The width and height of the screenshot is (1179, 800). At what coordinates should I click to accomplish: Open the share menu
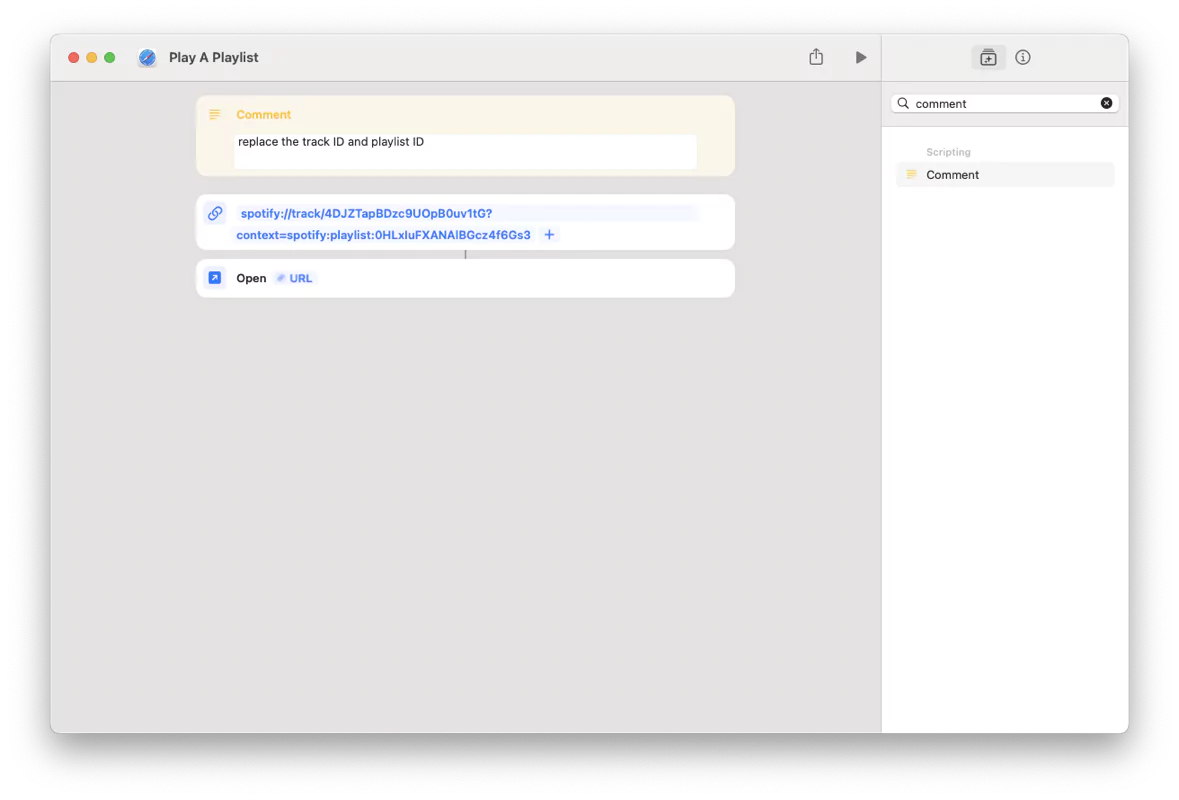pos(815,57)
